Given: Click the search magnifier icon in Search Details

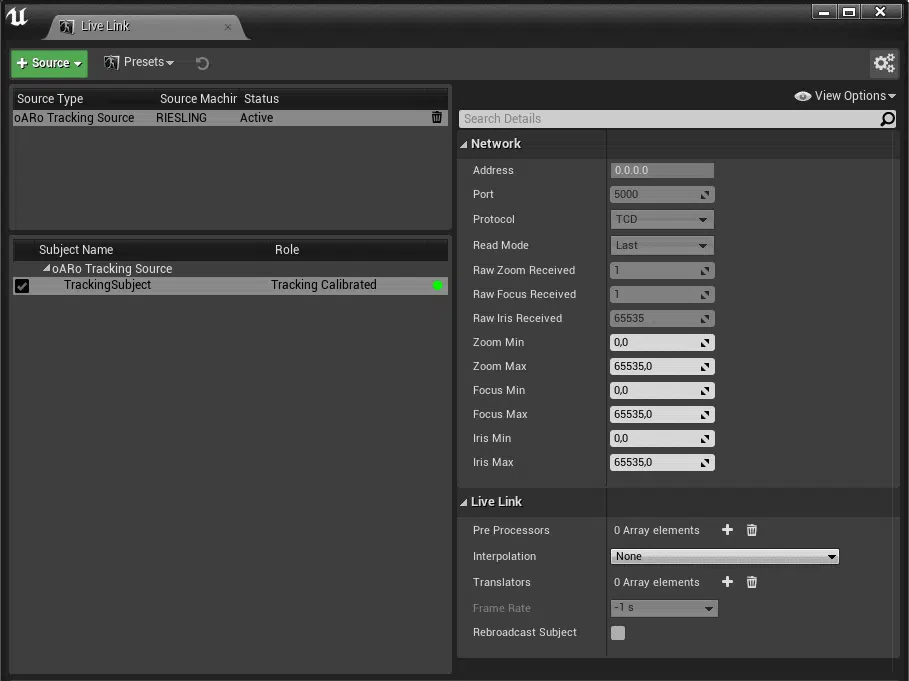Looking at the screenshot, I should [887, 119].
